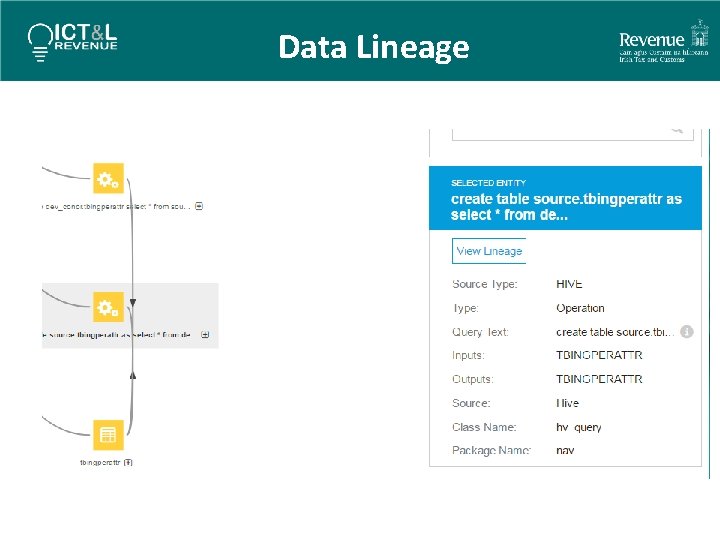Select the tbingperattr table node icon
The width and height of the screenshot is (720, 540).
tap(108, 434)
